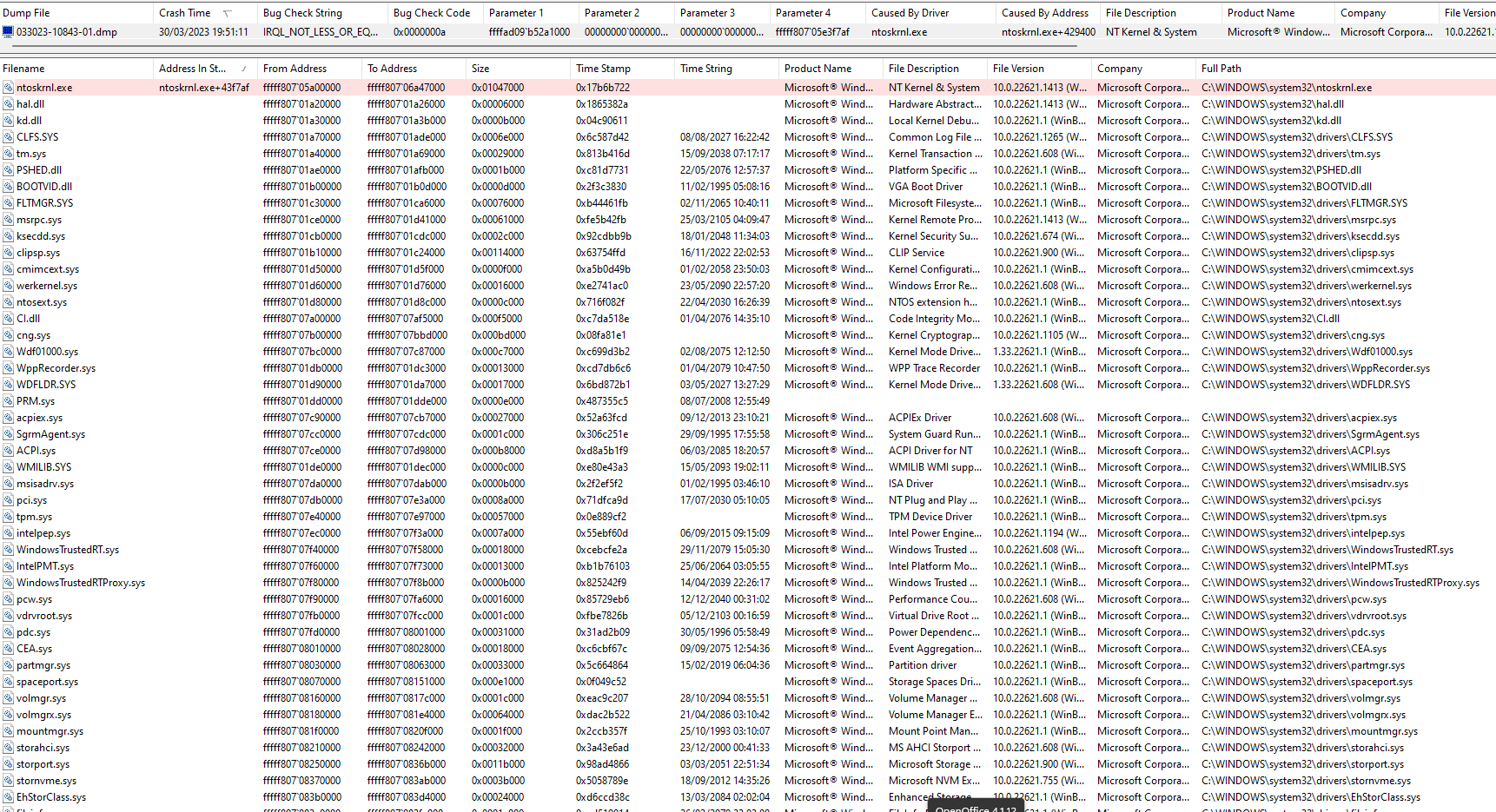Sort drivers by File Version header
The width and height of the screenshot is (1496, 812).
[1039, 69]
